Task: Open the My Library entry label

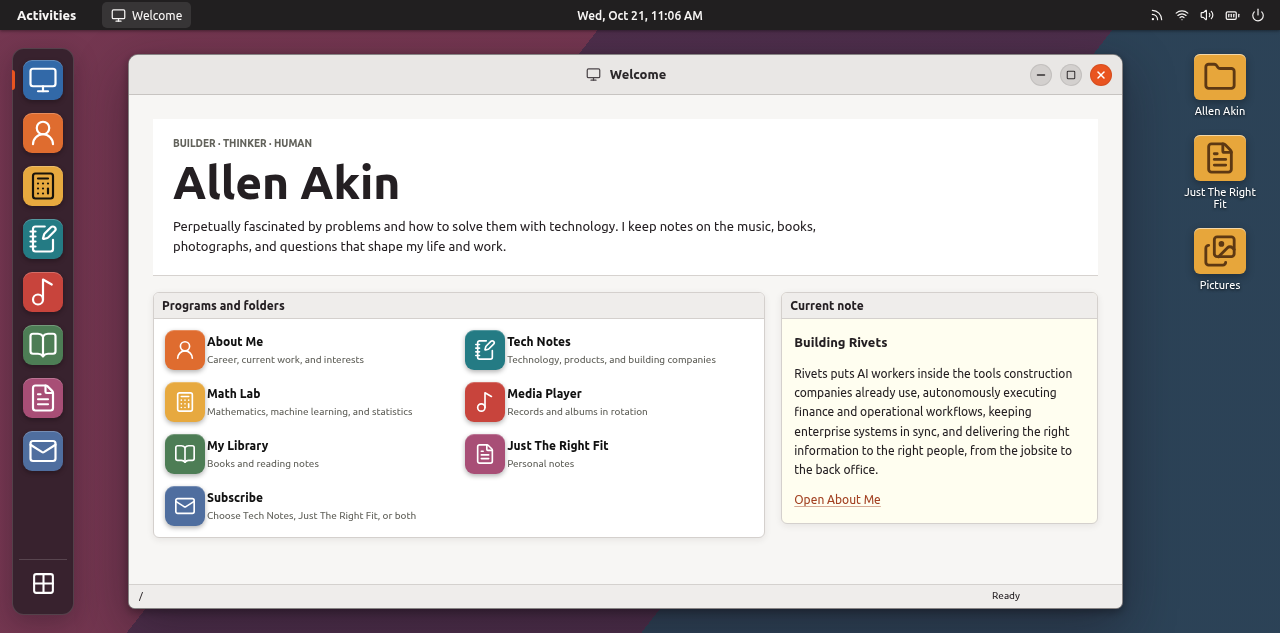Action: pos(237,446)
